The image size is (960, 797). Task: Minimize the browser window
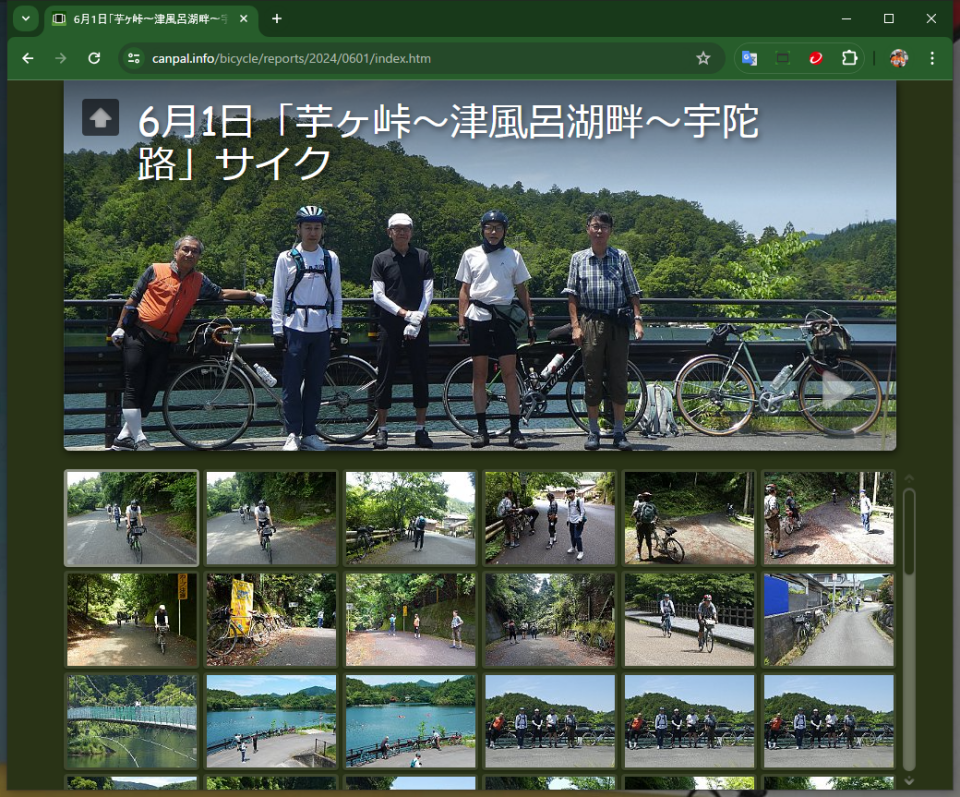pos(846,19)
